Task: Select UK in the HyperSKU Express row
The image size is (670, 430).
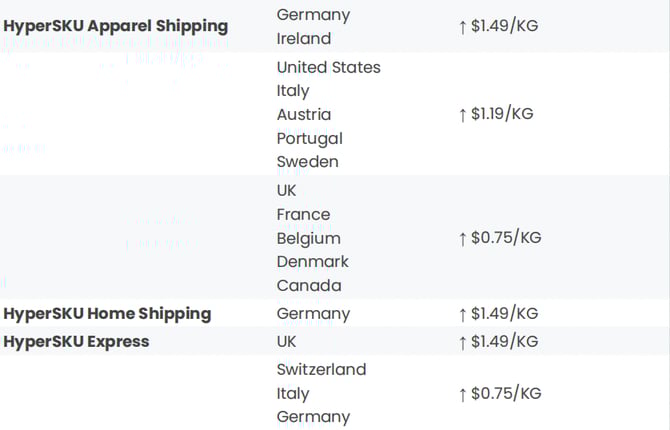Action: pos(289,342)
